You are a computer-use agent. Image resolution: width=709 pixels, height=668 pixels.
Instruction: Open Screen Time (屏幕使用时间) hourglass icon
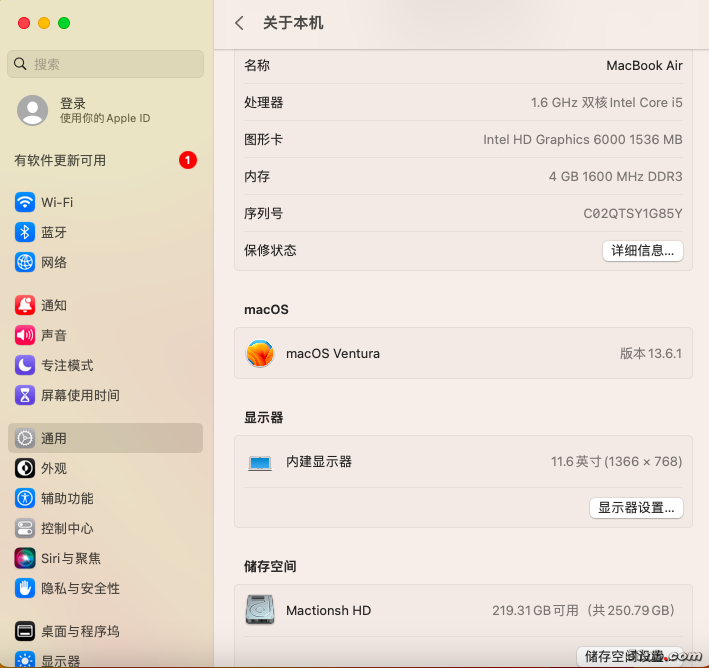pos(25,395)
